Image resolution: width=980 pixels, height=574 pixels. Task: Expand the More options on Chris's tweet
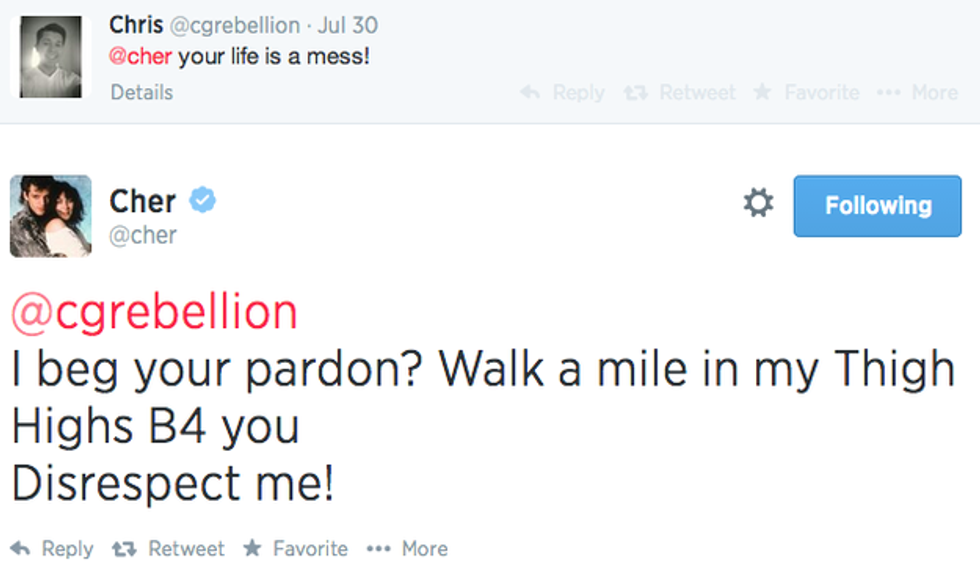tap(887, 93)
